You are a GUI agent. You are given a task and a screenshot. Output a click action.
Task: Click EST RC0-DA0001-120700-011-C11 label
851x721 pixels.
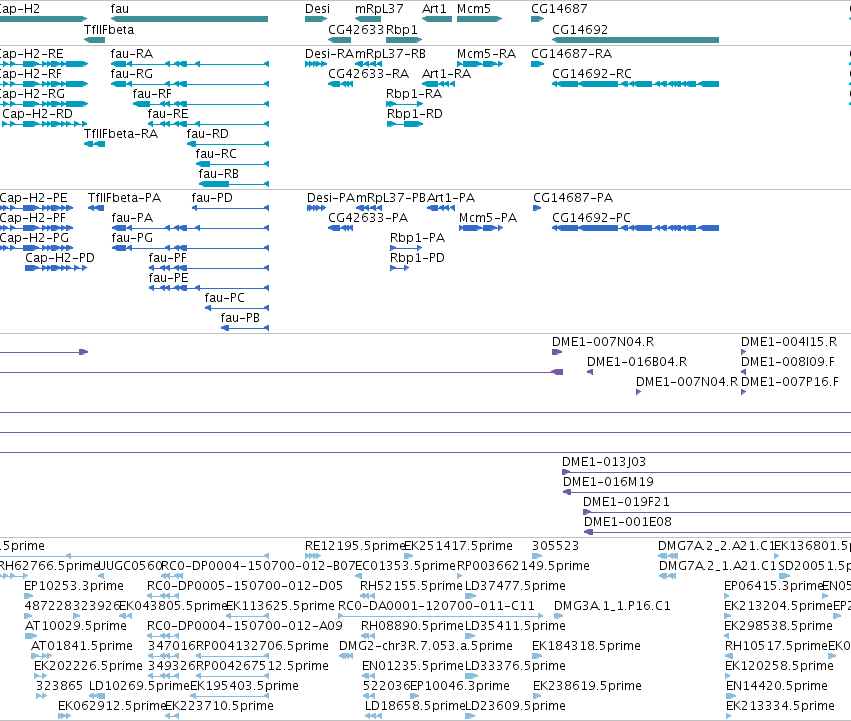(436, 606)
